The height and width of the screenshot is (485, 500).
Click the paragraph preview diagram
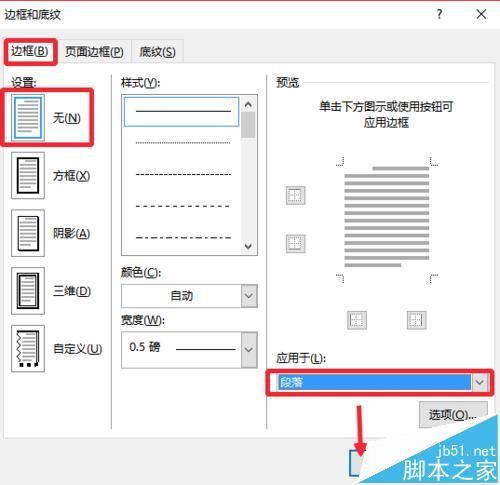coord(387,217)
